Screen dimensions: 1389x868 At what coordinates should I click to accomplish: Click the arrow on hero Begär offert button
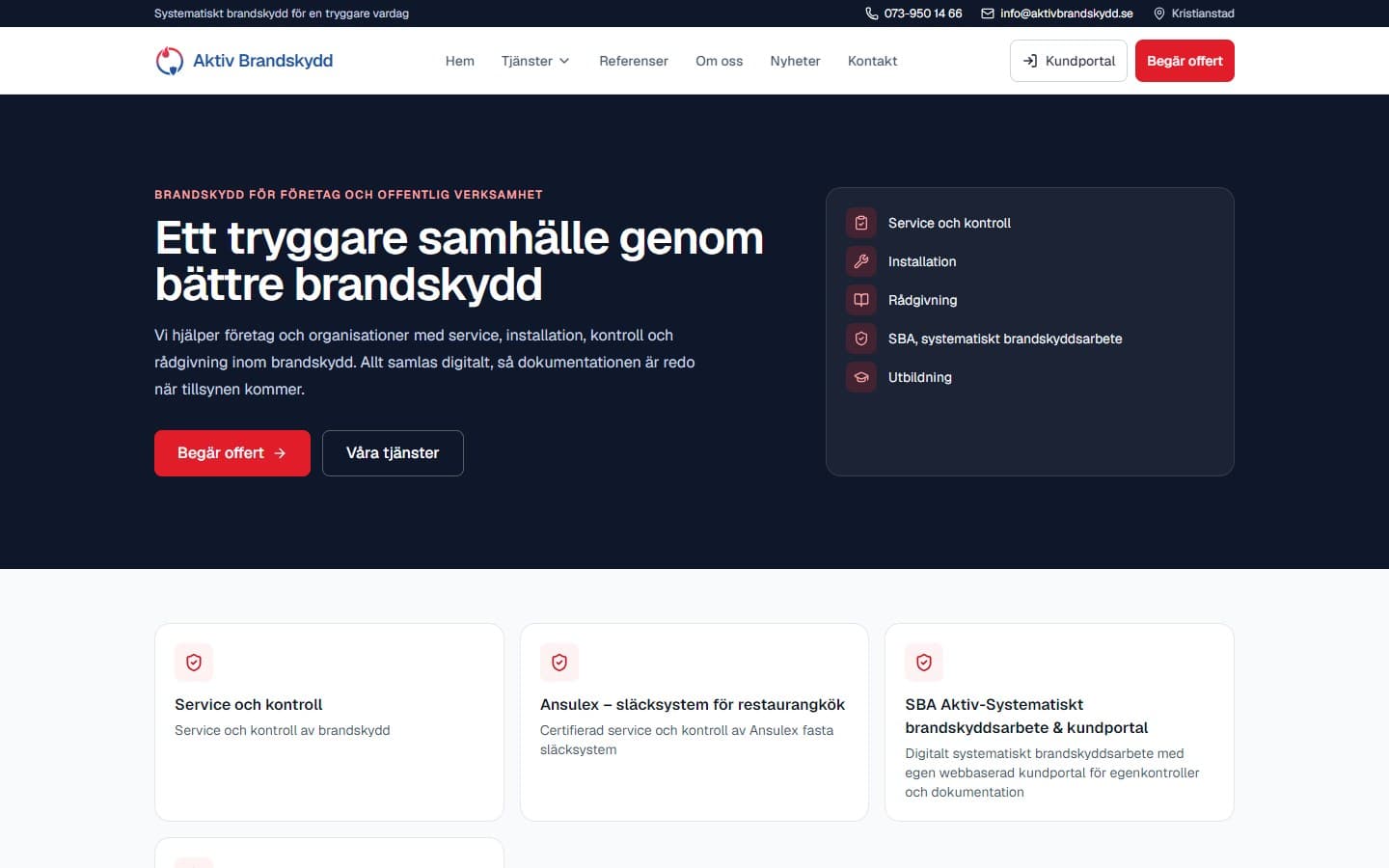(280, 453)
